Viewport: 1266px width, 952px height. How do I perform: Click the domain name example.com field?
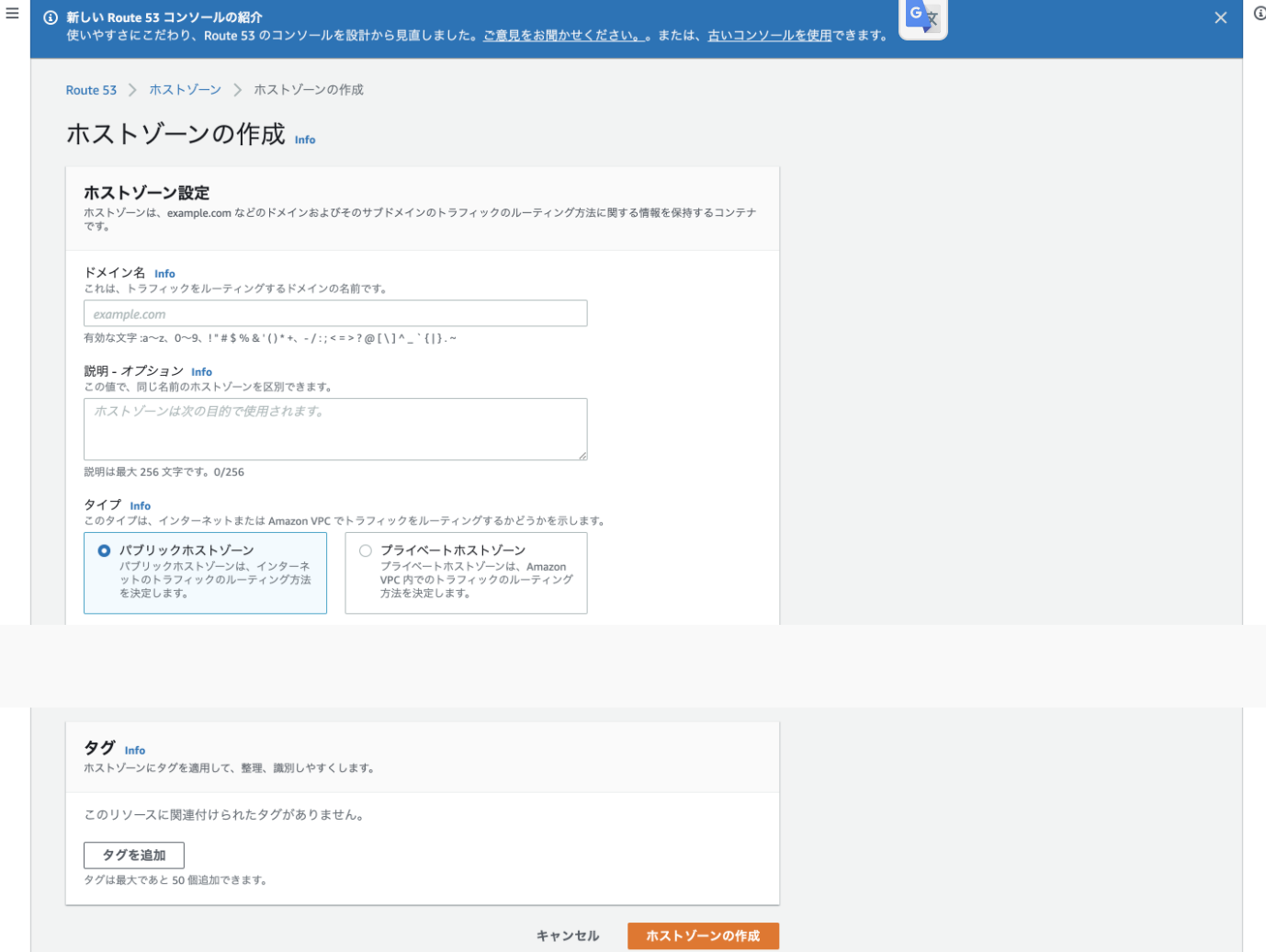(x=335, y=313)
